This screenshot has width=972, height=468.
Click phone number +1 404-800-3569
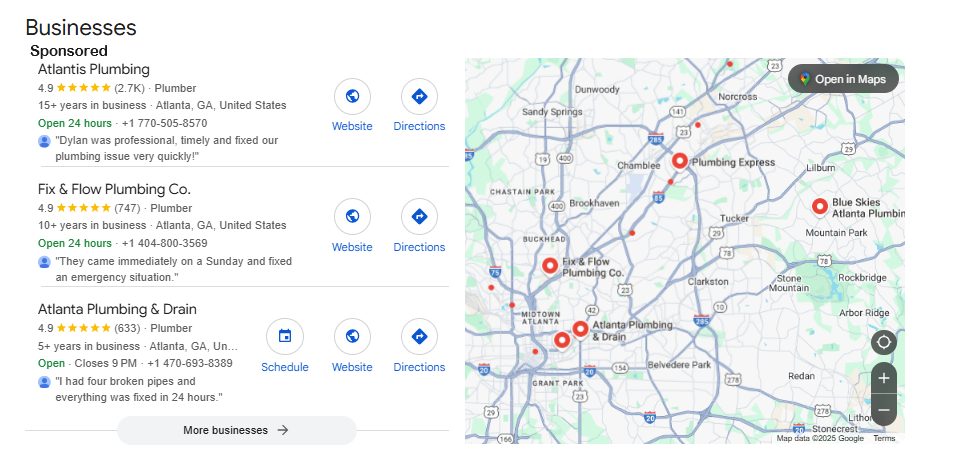[164, 243]
